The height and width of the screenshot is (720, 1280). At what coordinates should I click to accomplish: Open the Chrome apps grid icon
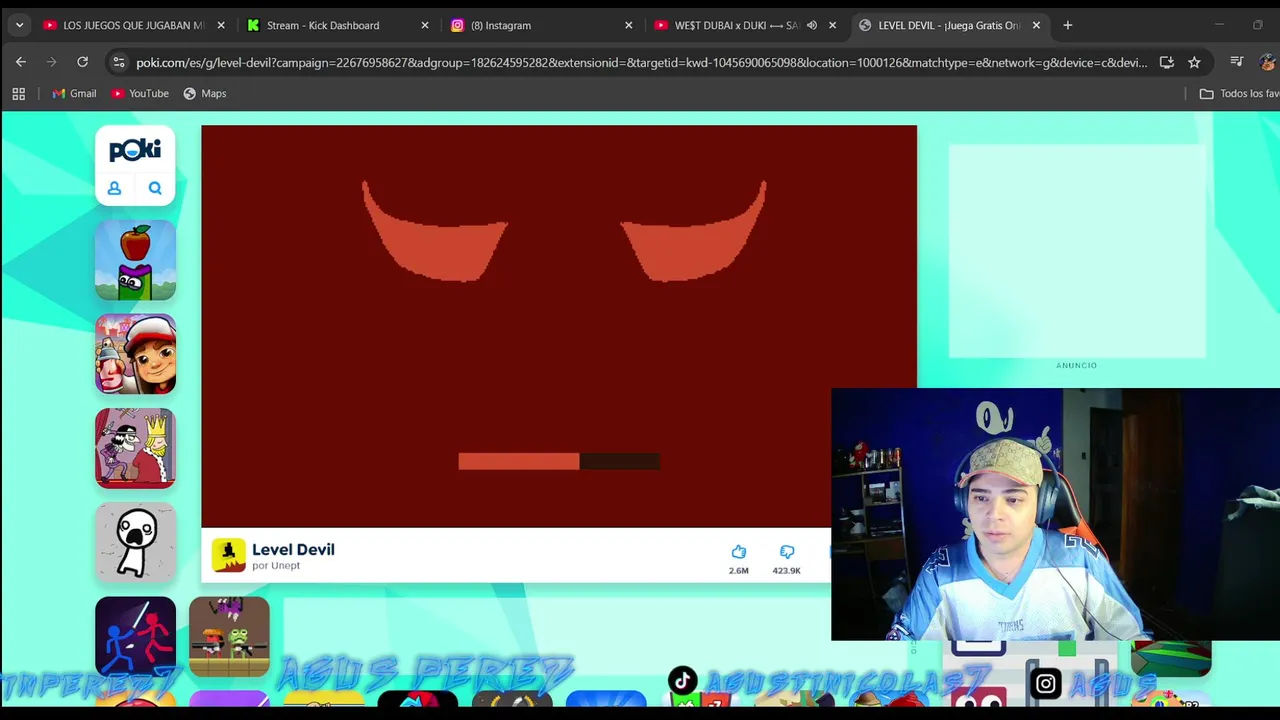pos(18,93)
